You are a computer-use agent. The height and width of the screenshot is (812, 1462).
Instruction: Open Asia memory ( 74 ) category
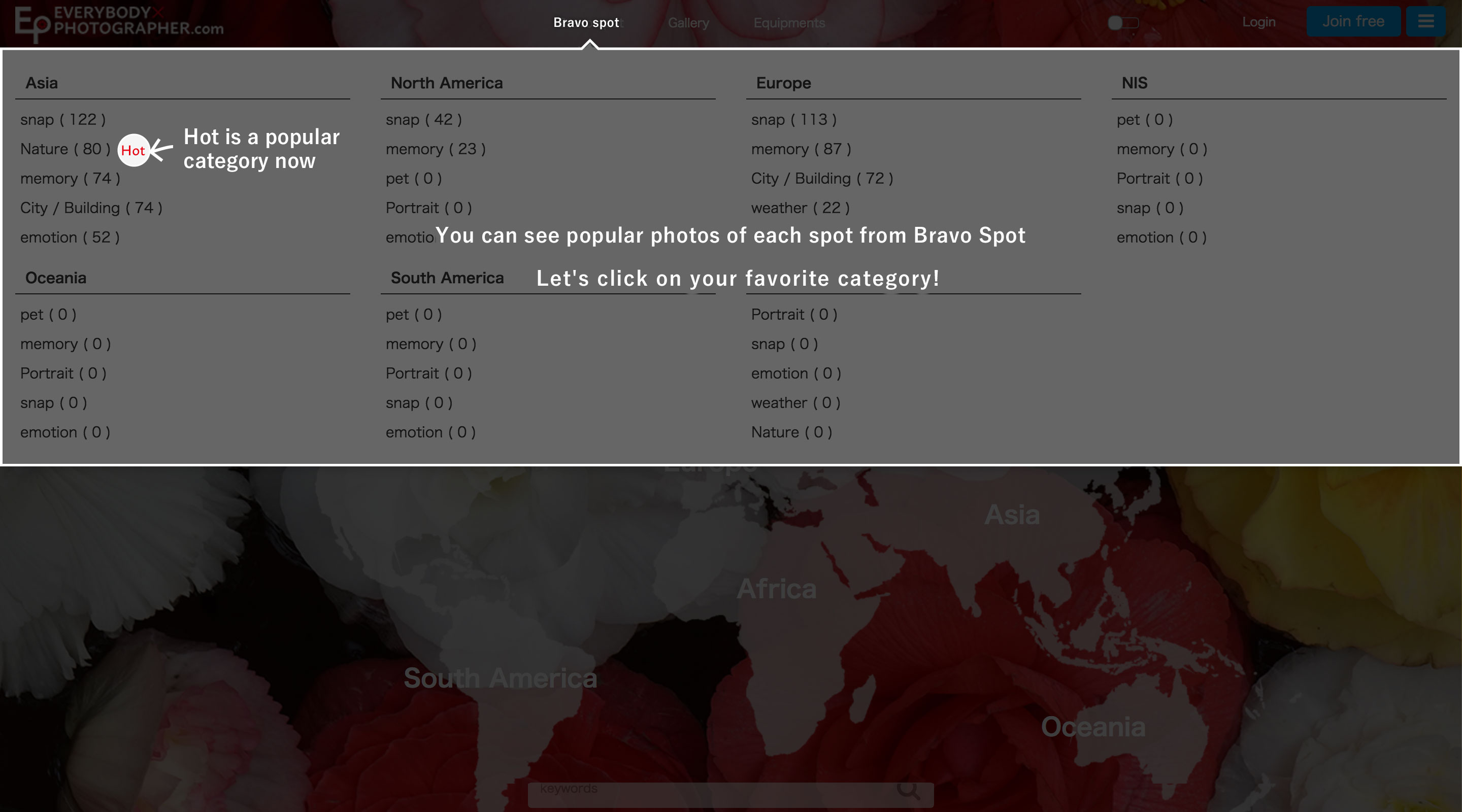[x=71, y=179]
